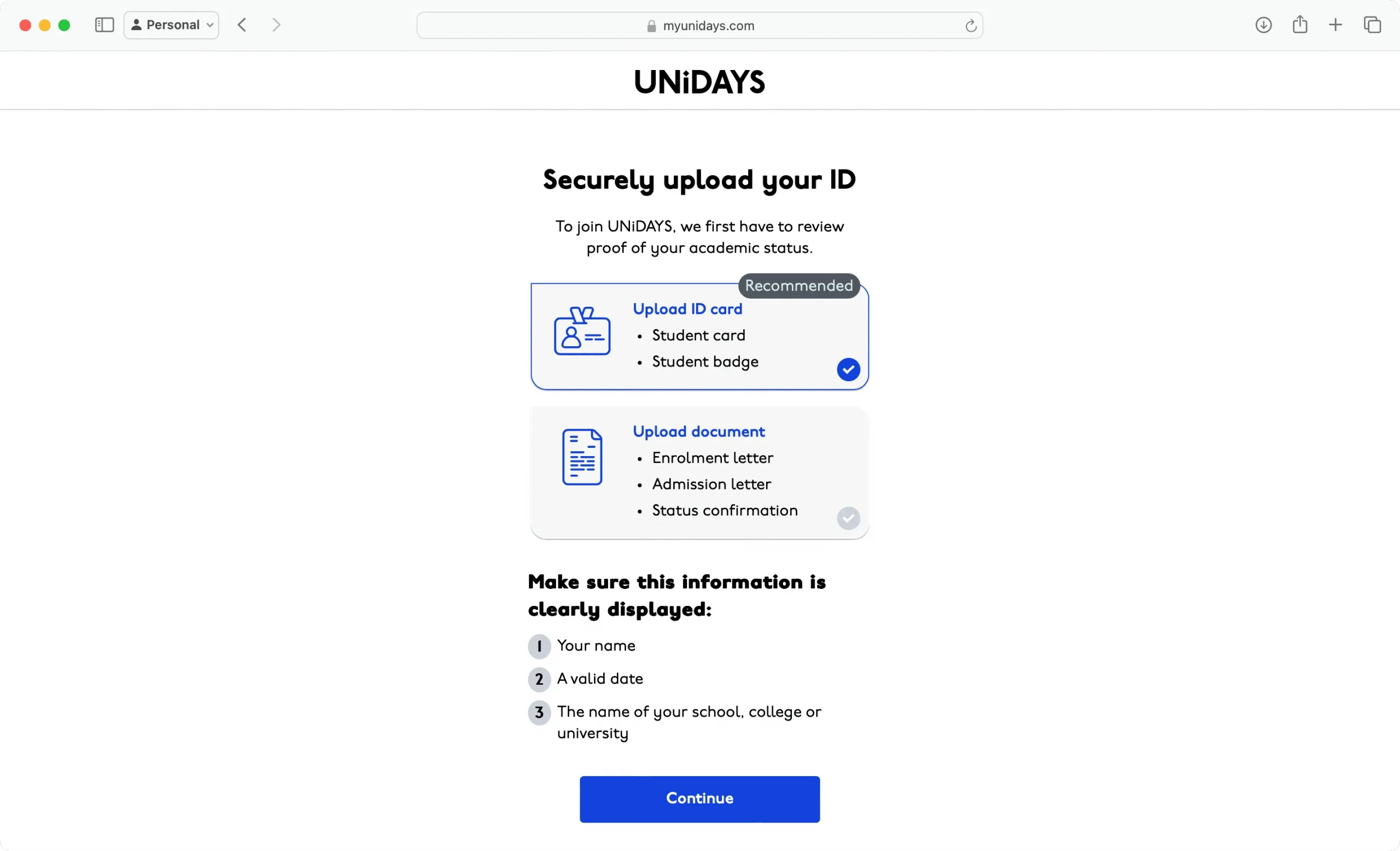Click the student card ID icon
1400x851 pixels.
click(x=583, y=332)
